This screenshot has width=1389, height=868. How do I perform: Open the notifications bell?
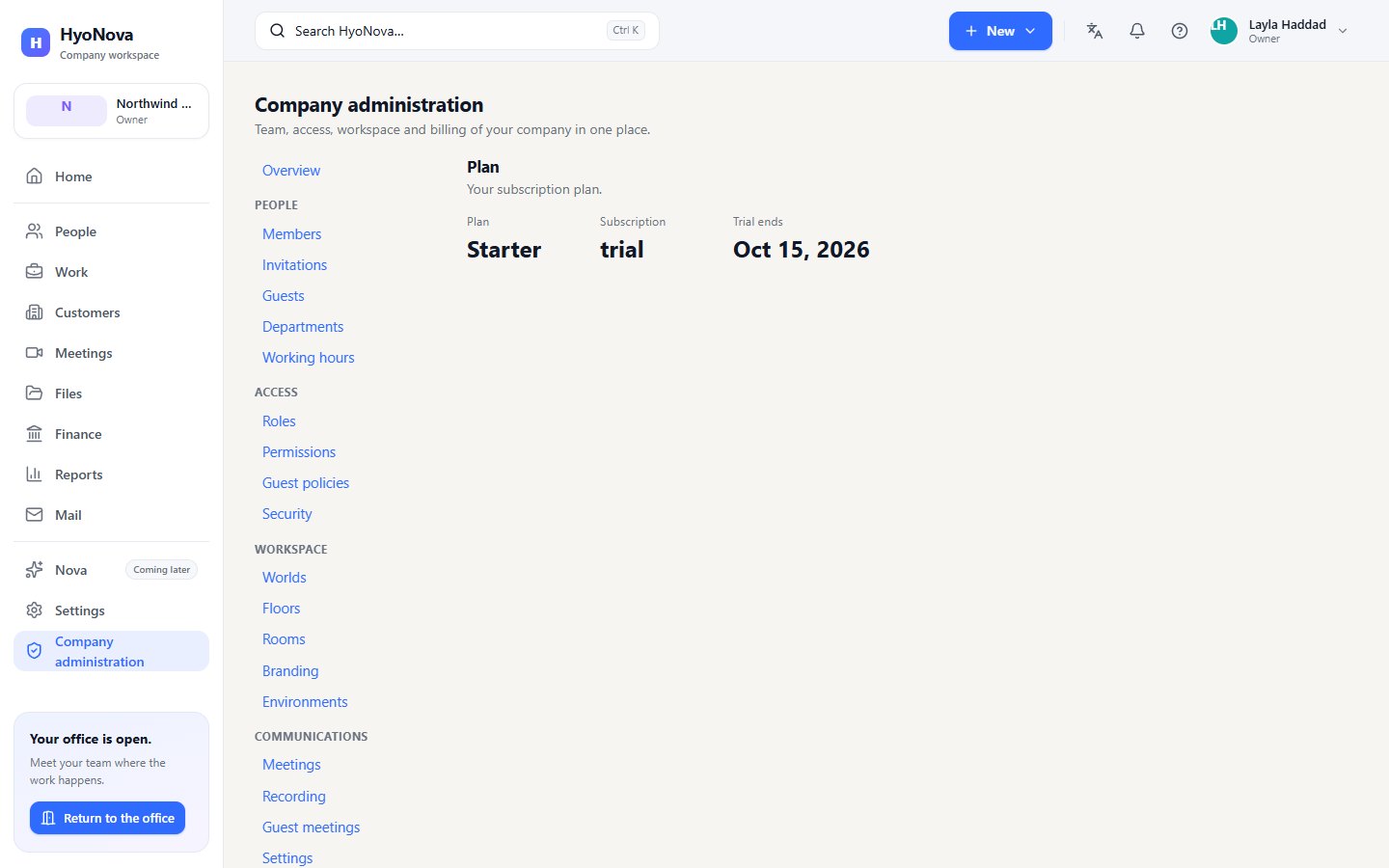tap(1137, 31)
